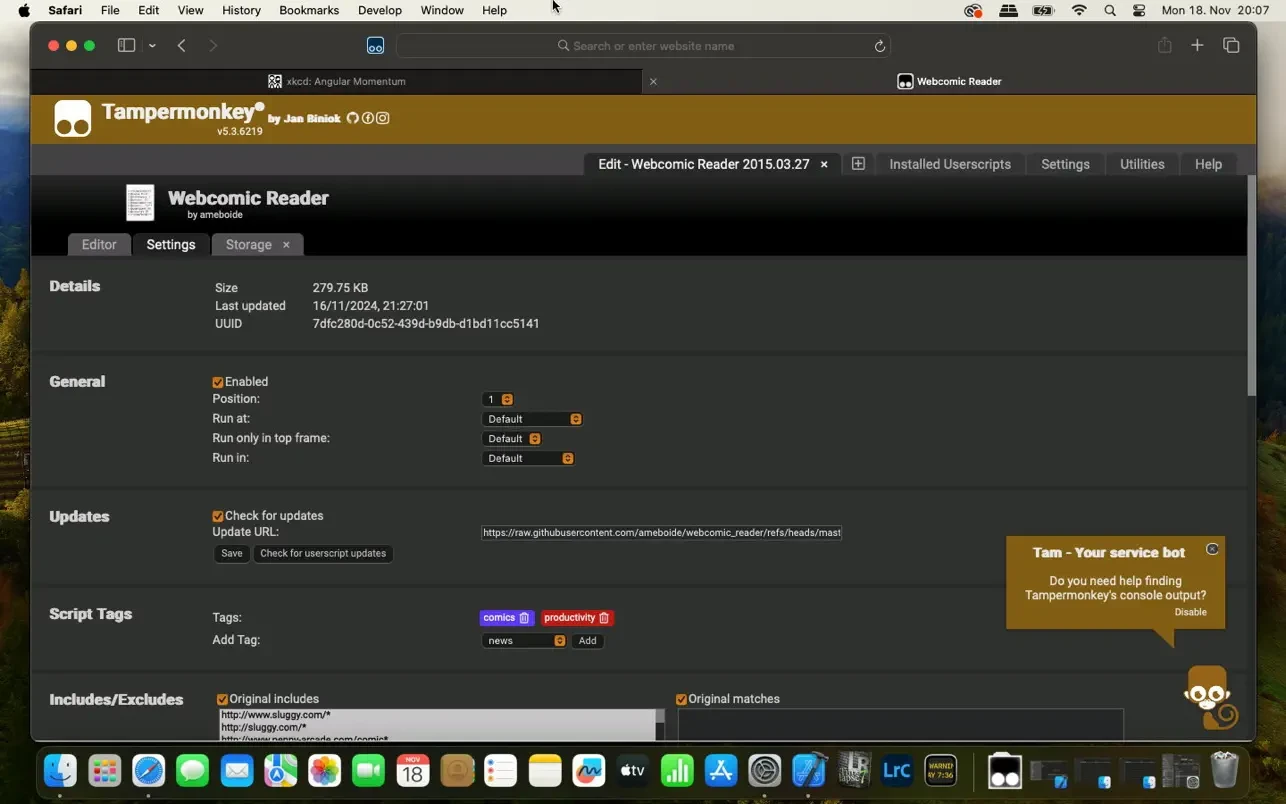Switch to the Editor tab
This screenshot has height=804, width=1286.
[99, 245]
